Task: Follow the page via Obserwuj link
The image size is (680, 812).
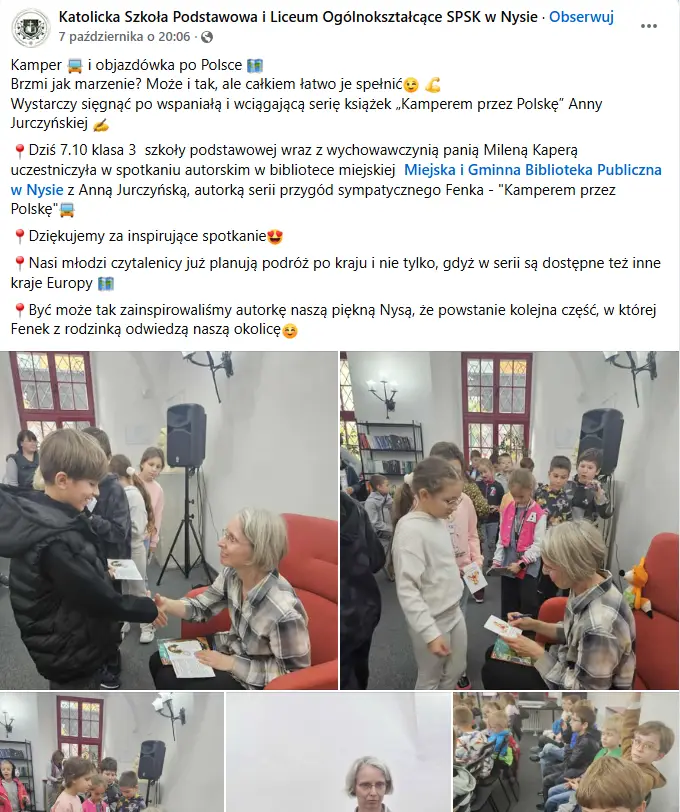Action: pos(581,17)
